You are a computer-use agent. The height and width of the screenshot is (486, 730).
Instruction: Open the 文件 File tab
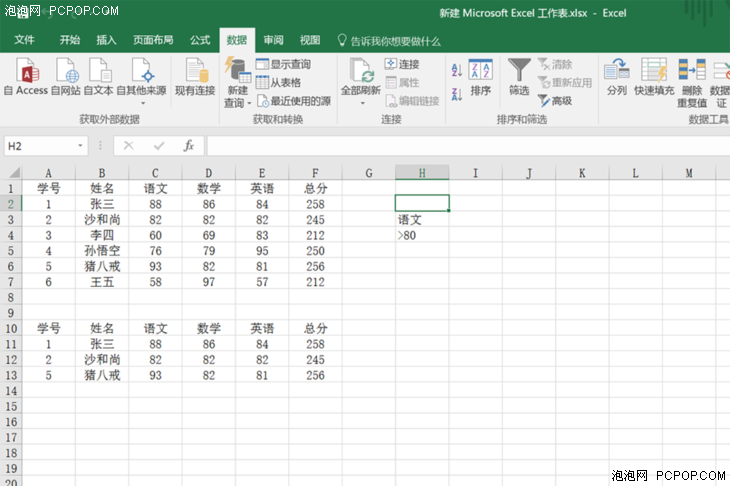point(24,40)
